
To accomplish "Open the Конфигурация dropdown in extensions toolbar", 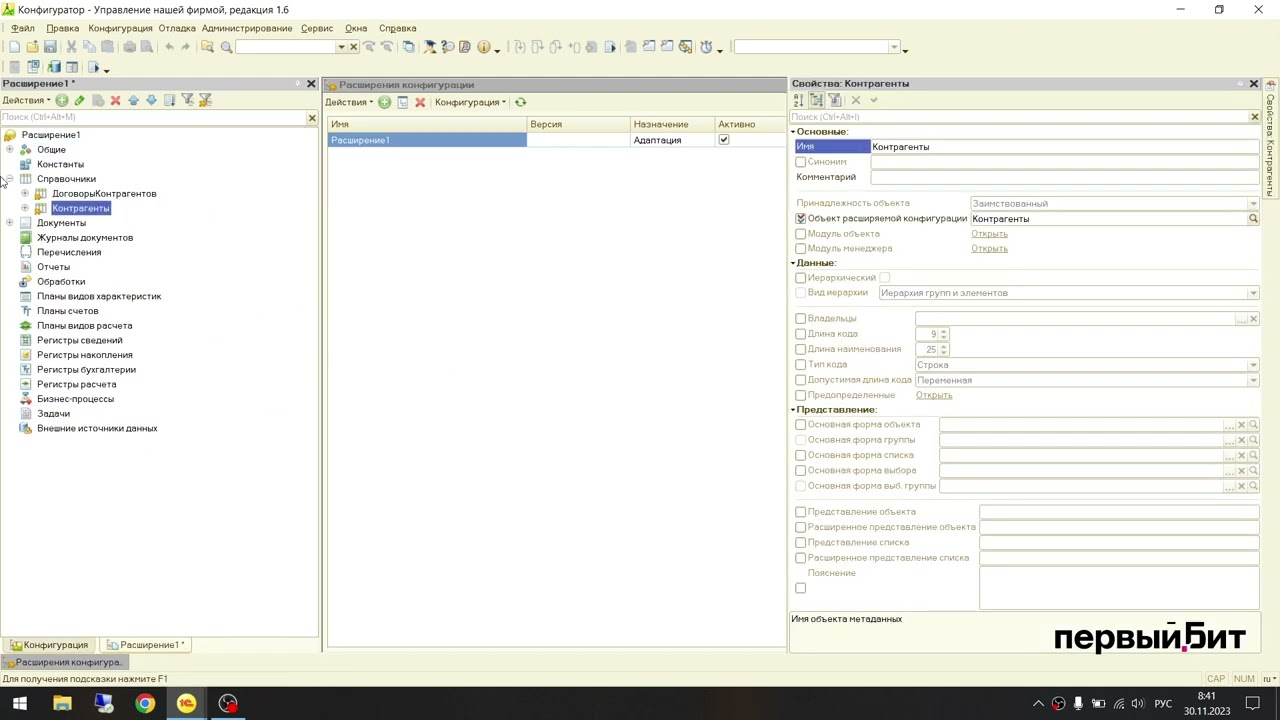I will (x=470, y=102).
